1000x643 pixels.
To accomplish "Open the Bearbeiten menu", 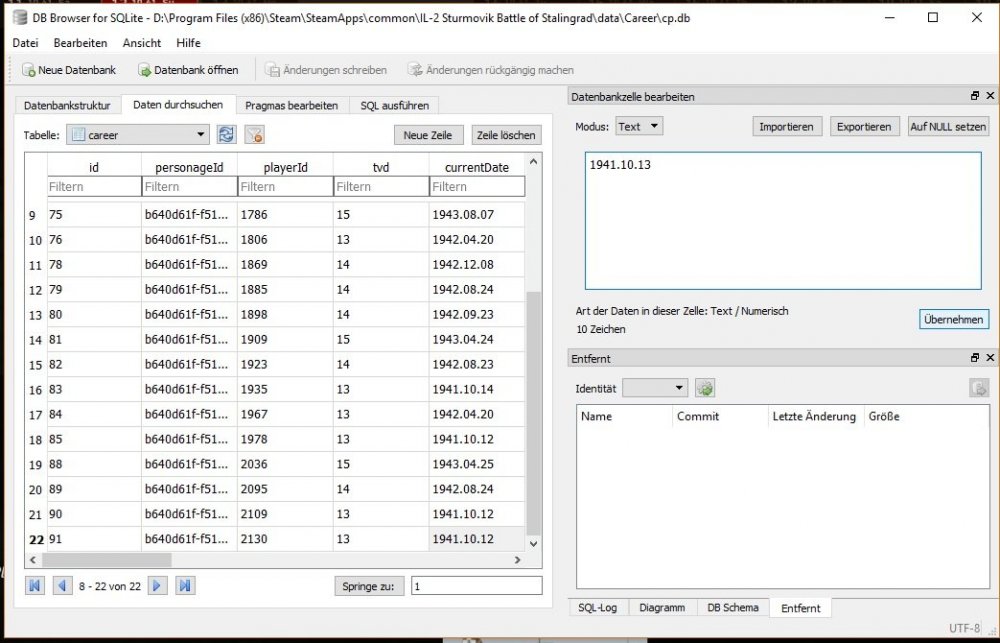I will coord(80,43).
